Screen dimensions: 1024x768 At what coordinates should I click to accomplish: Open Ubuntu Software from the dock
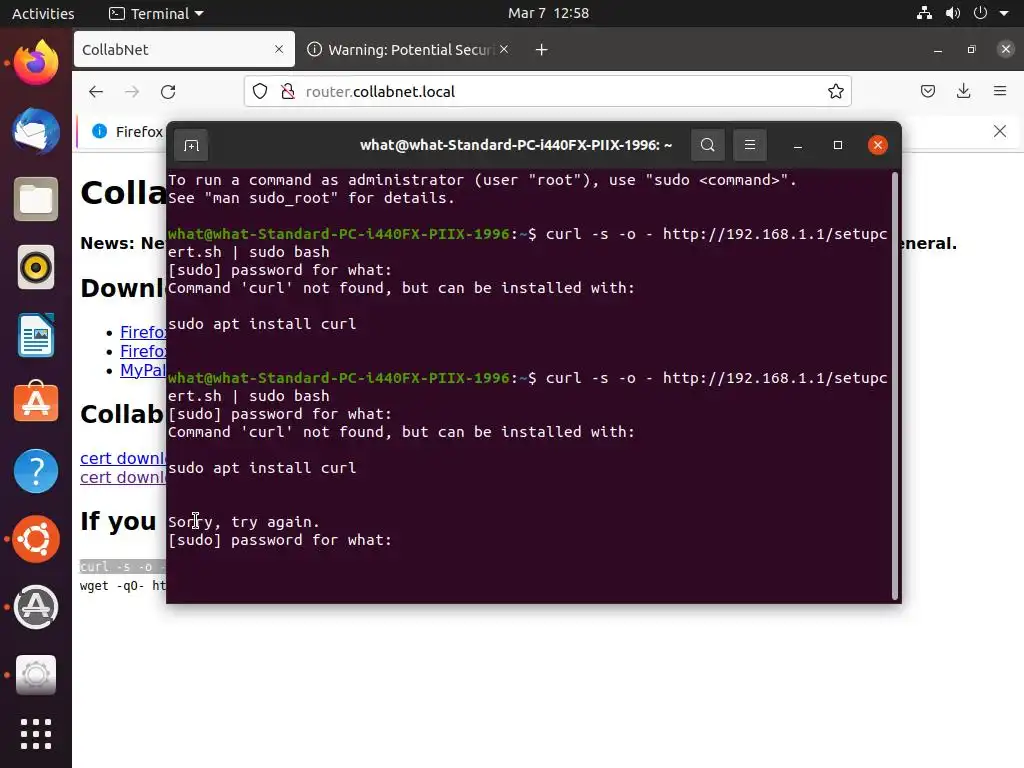[36, 403]
